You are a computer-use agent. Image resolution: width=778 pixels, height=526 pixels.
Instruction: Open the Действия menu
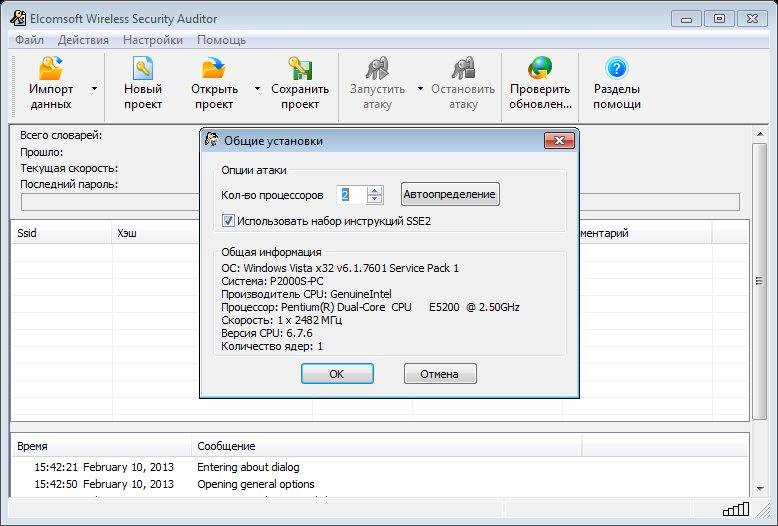click(83, 40)
